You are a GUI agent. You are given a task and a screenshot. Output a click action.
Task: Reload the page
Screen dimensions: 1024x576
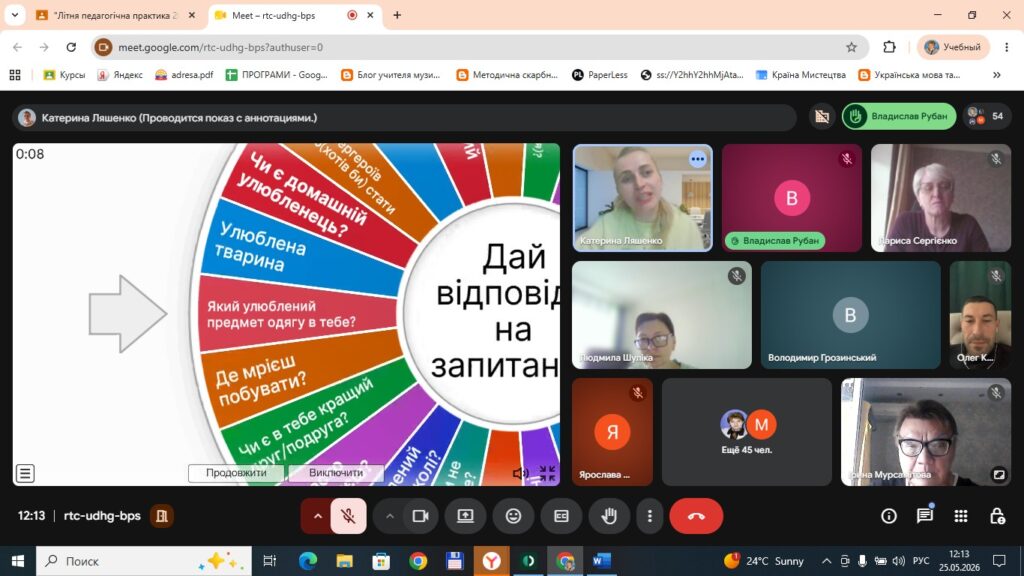pos(71,47)
